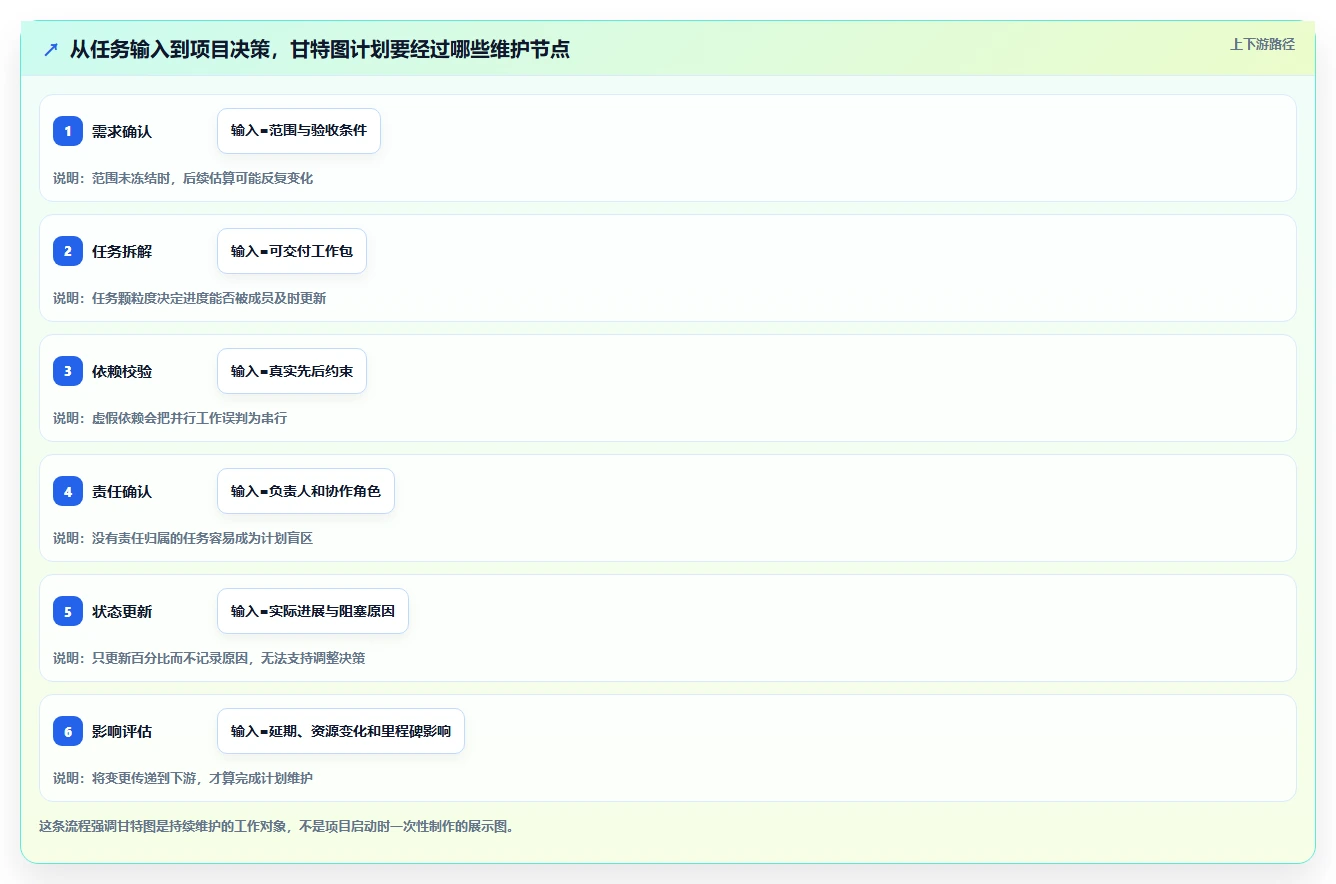Click the 责任确认 step title
This screenshot has width=1336, height=884.
point(122,491)
